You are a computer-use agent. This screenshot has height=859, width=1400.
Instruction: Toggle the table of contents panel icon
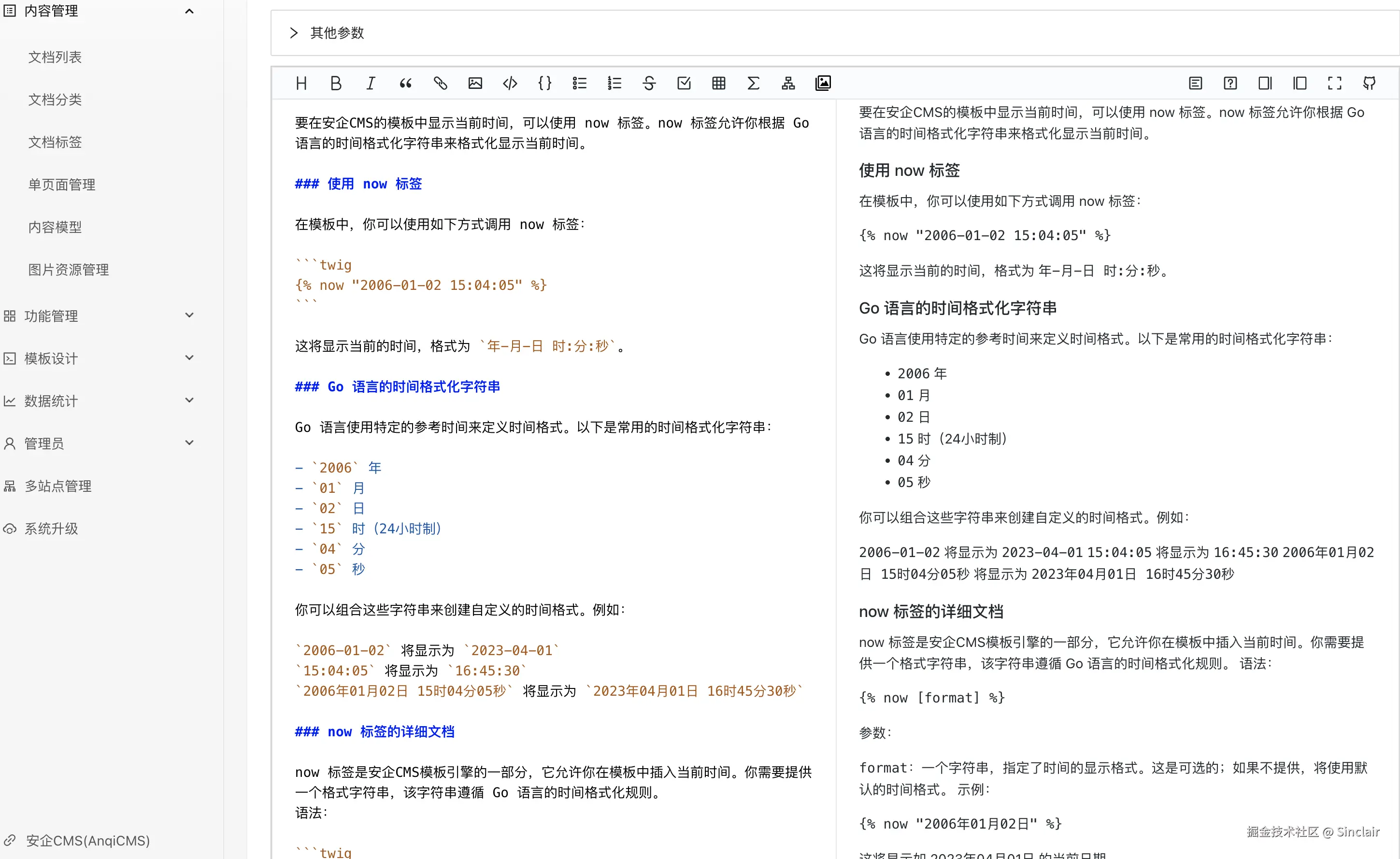tap(1196, 84)
